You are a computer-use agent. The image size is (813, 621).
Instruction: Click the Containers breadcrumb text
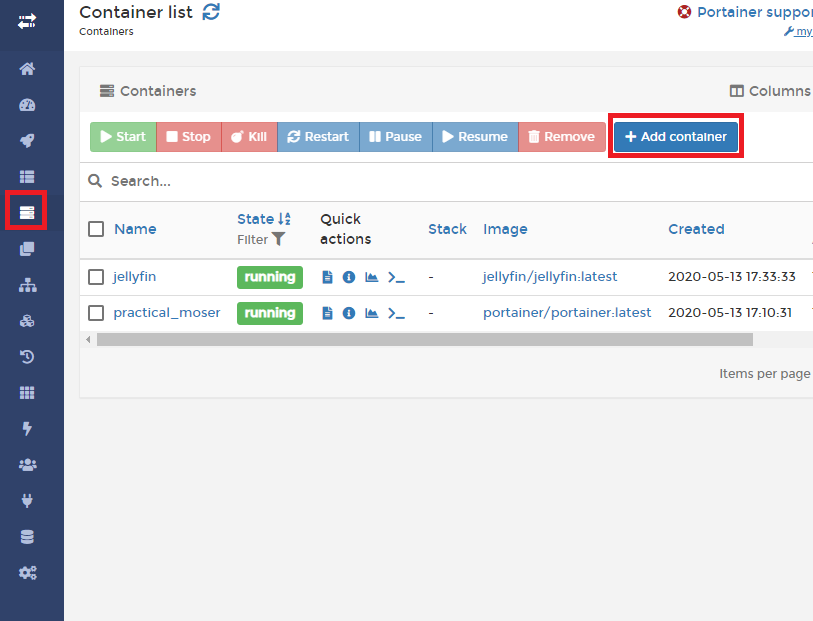pos(106,32)
